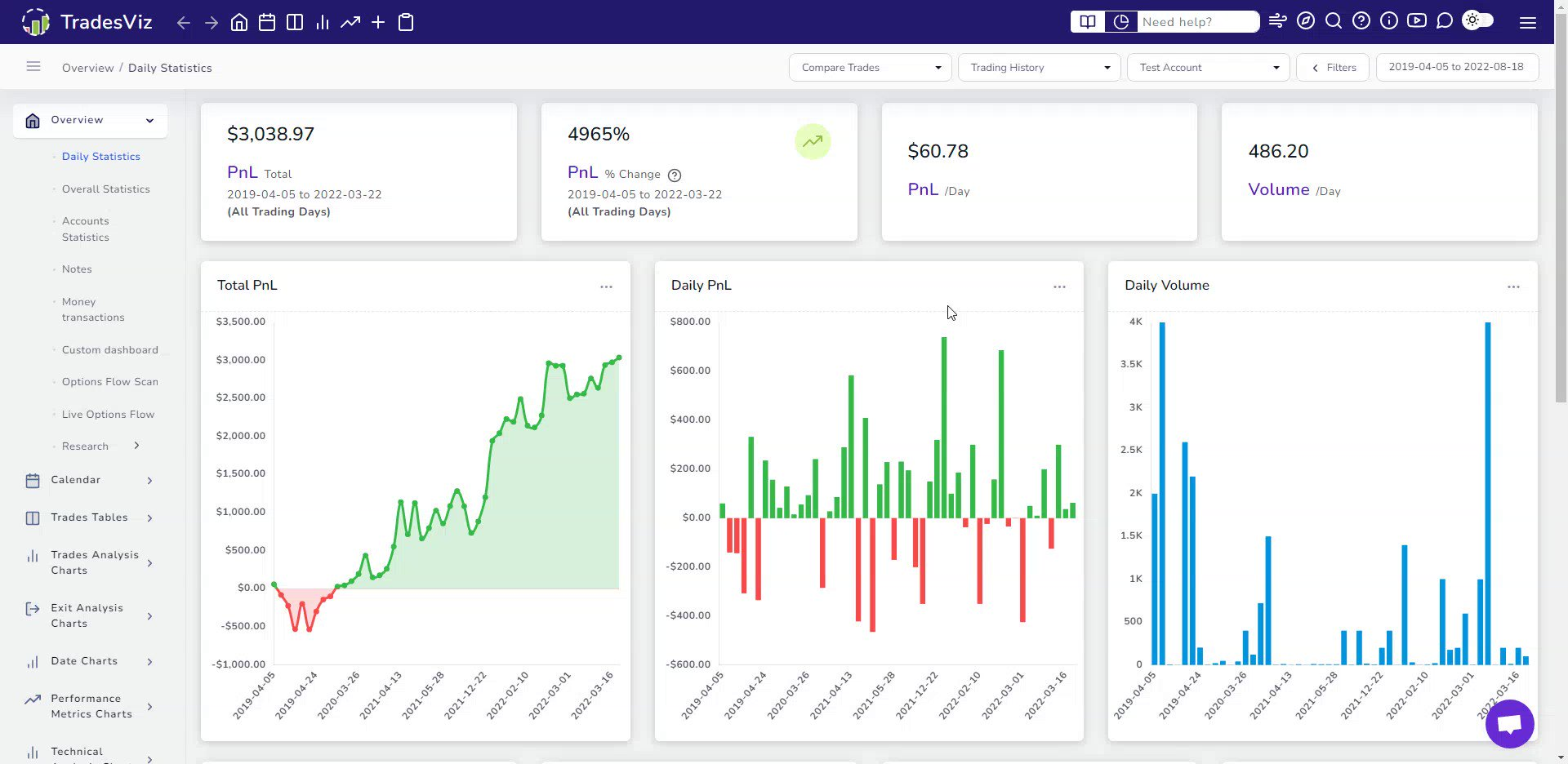Expand the Trades Tables sidebar section

91,517
